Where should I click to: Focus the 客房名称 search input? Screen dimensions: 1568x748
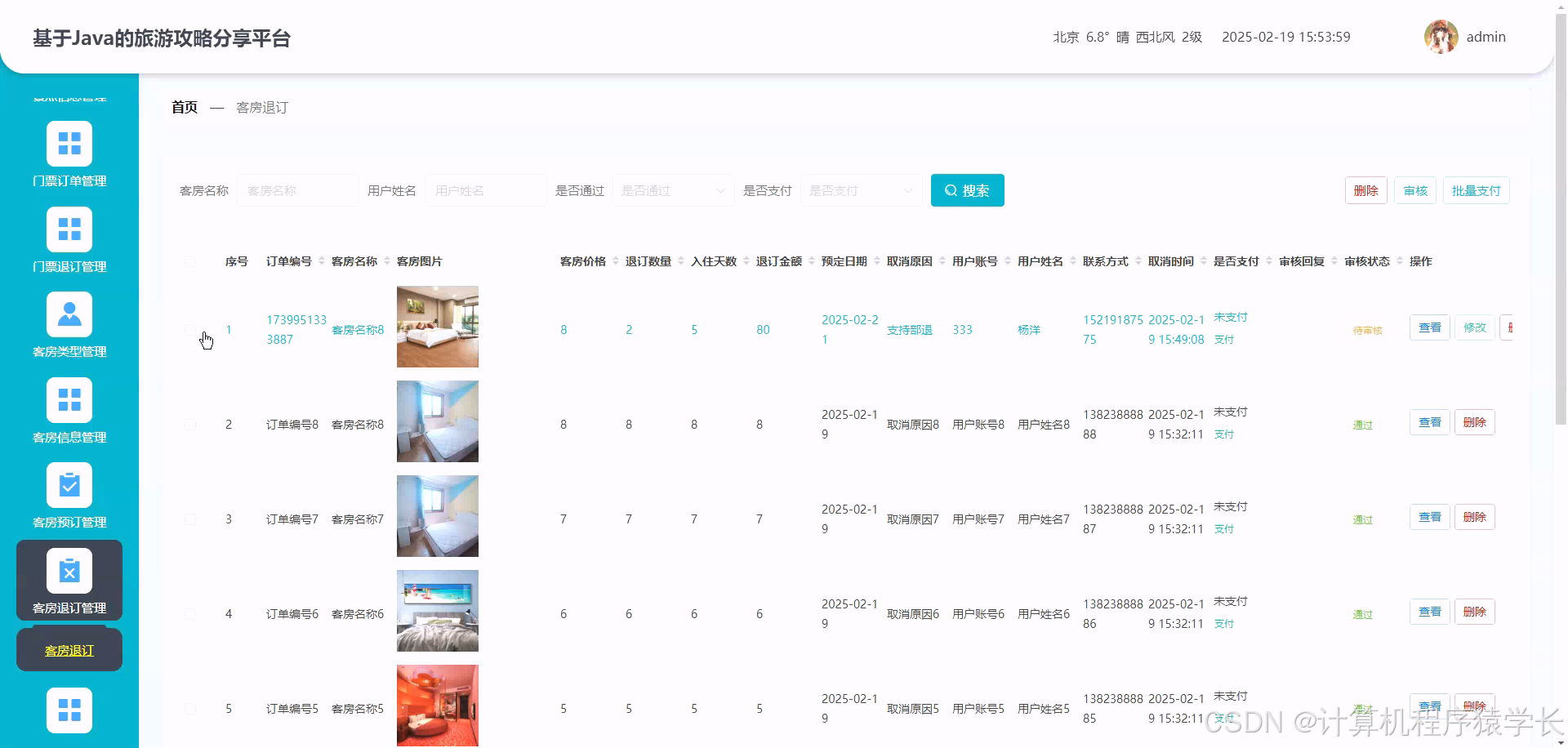point(297,190)
